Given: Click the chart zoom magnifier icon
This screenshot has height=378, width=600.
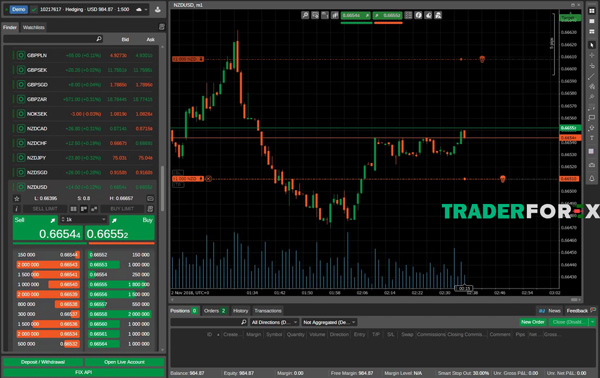Looking at the screenshot, I should (305, 15).
